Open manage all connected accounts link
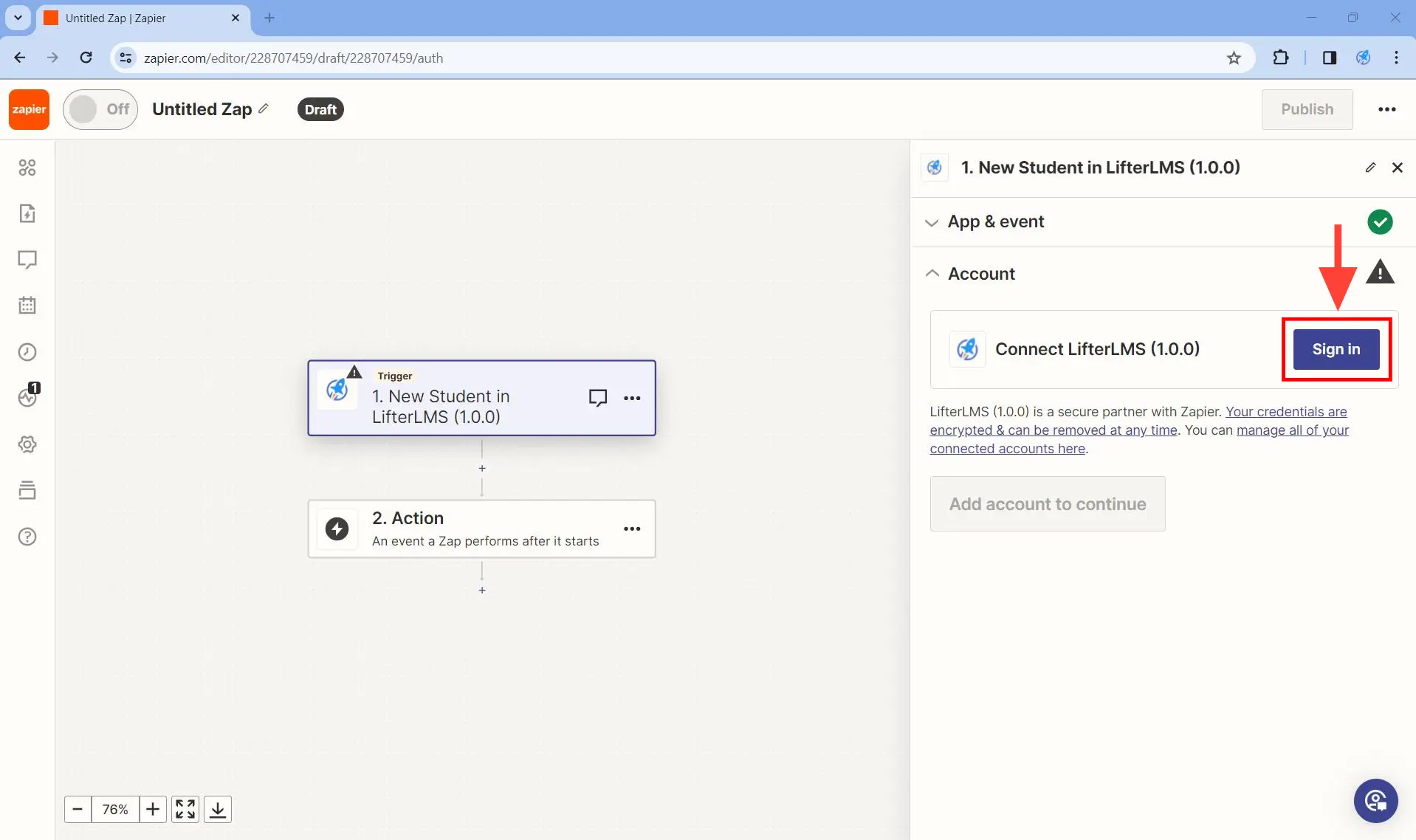The width and height of the screenshot is (1416, 840). (1139, 439)
